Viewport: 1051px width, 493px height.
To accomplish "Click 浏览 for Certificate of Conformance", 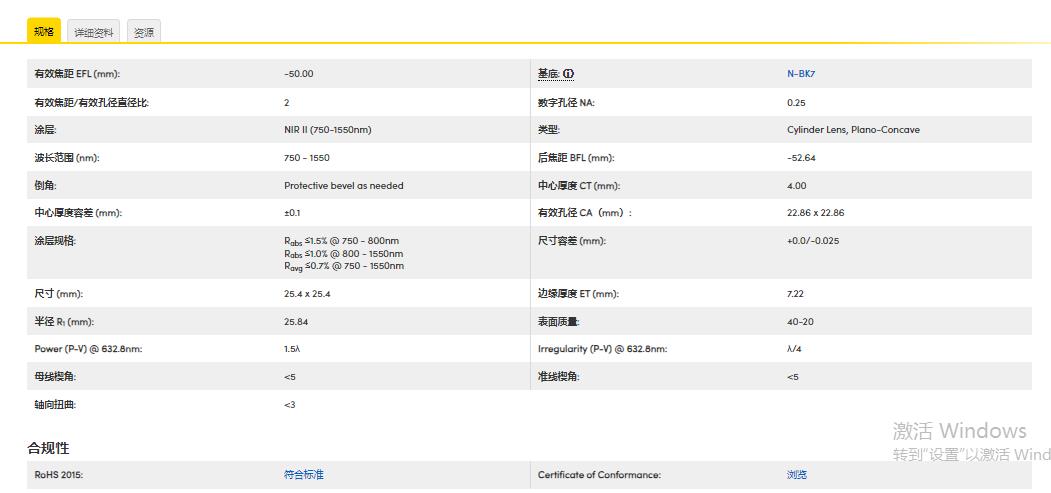I will [797, 475].
